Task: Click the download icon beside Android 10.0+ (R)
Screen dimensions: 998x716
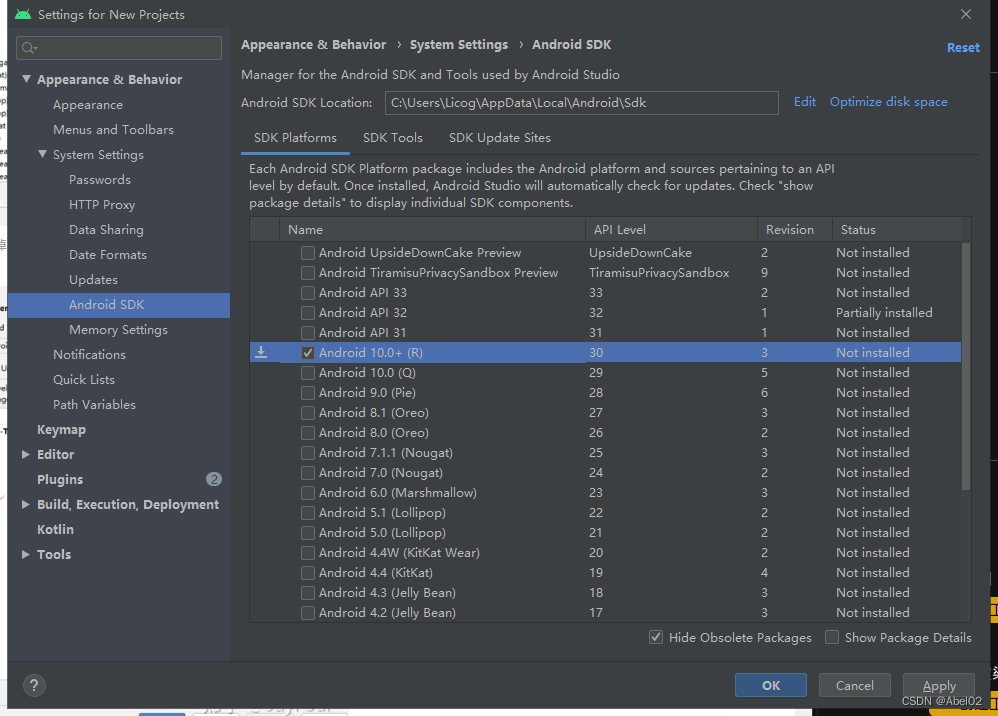Action: (x=262, y=352)
